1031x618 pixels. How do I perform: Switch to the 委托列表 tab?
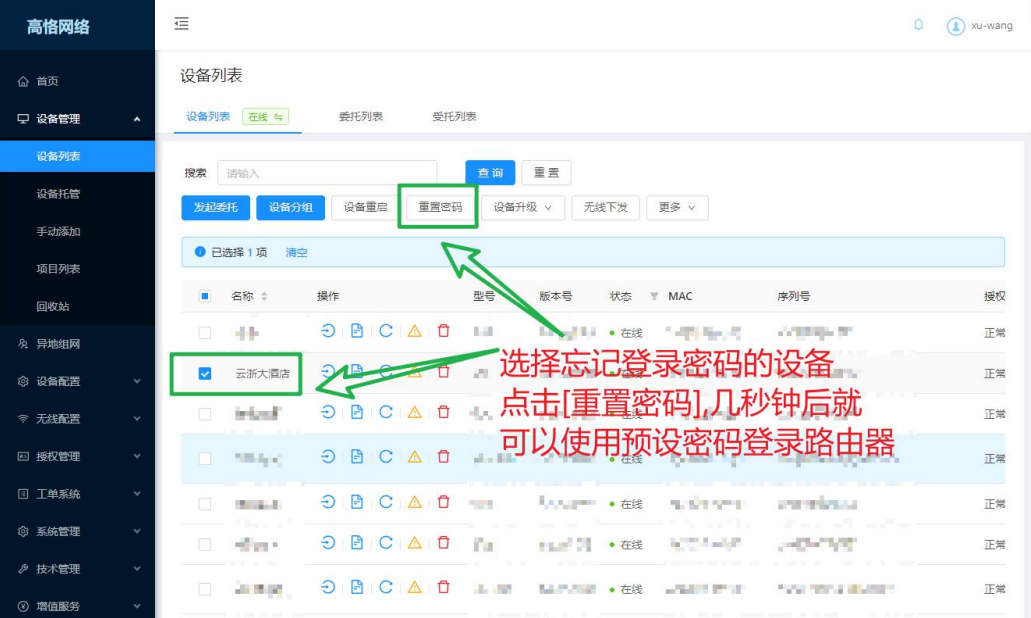tap(360, 117)
